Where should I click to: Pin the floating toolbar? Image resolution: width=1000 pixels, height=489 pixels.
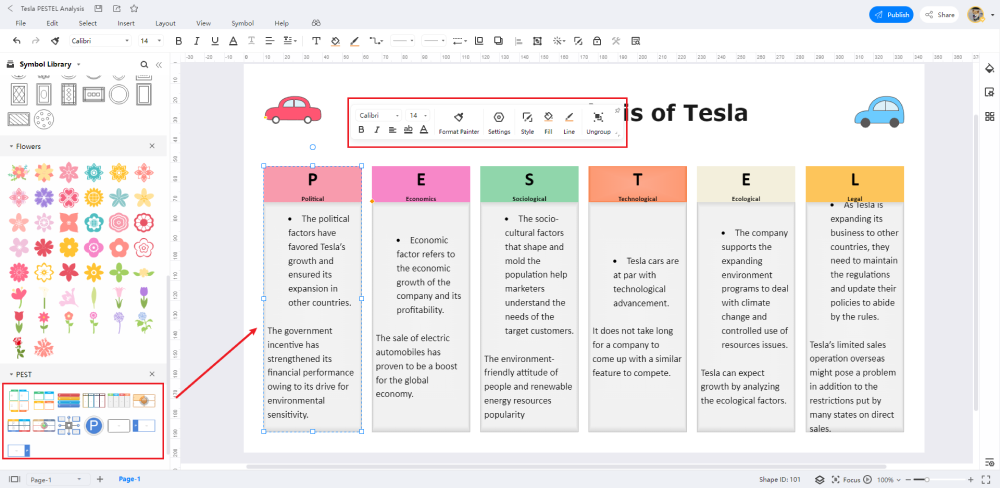click(x=617, y=112)
